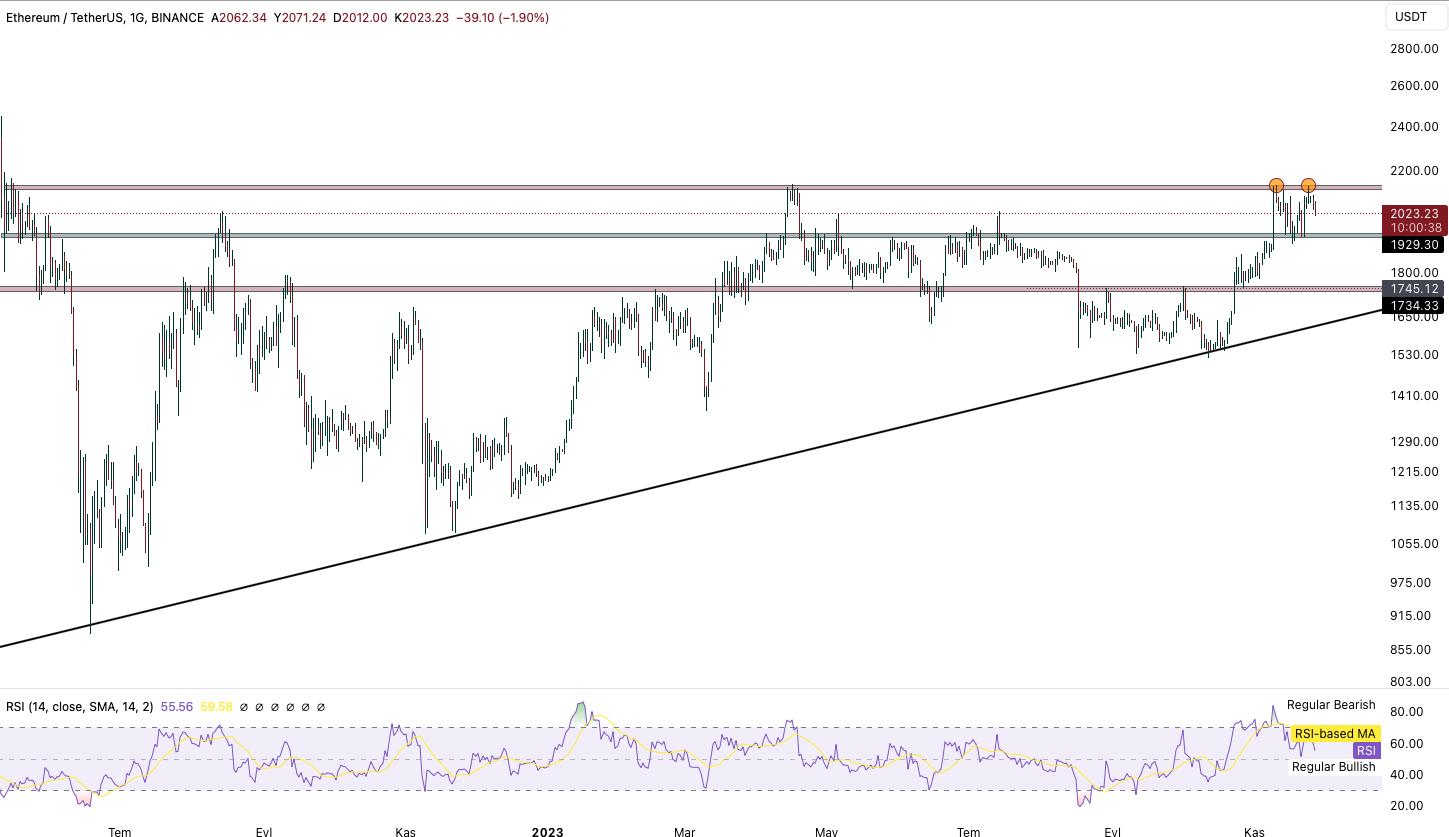Click the red 2023.23 current price tag
1449x837 pixels.
1414,214
